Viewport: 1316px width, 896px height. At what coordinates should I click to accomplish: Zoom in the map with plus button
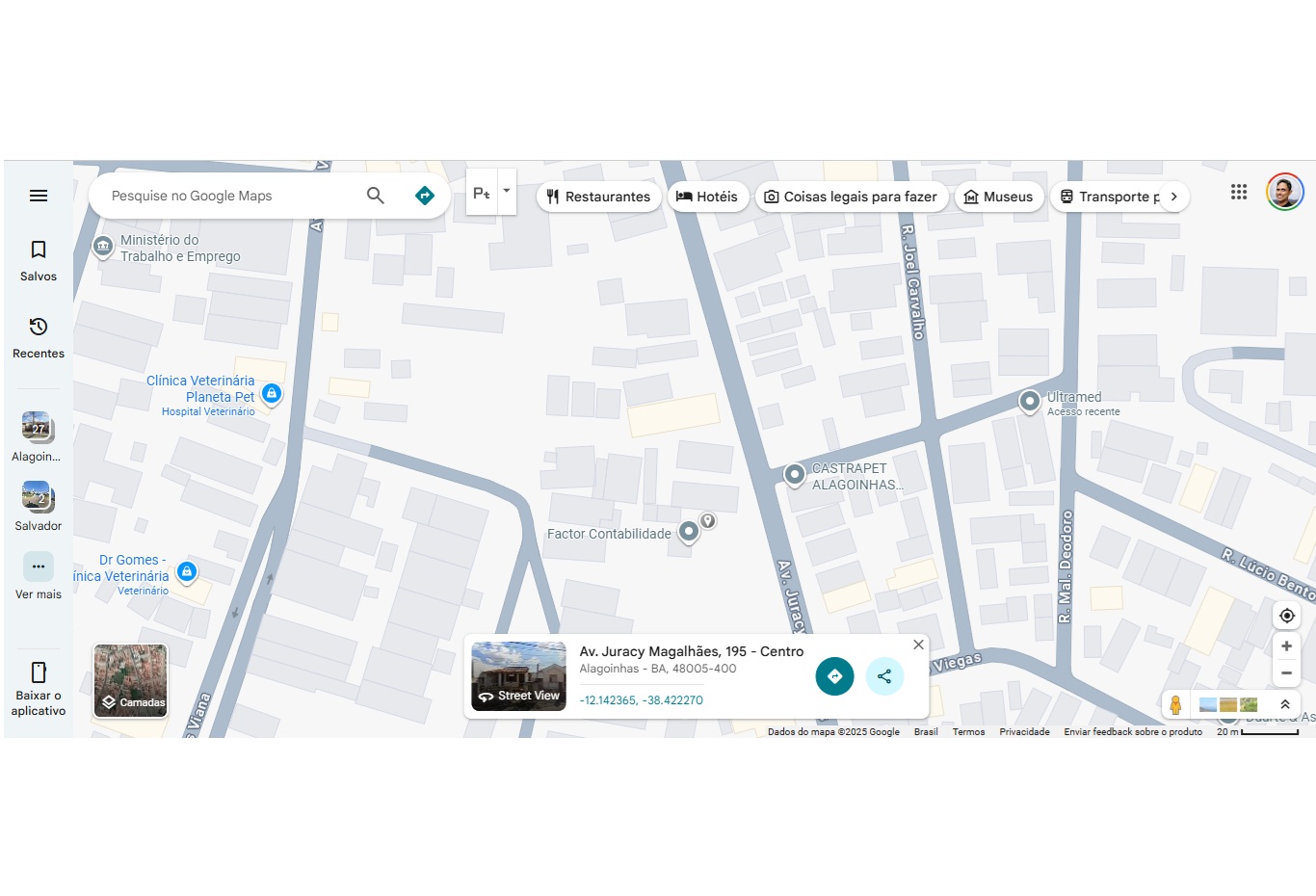click(x=1286, y=646)
